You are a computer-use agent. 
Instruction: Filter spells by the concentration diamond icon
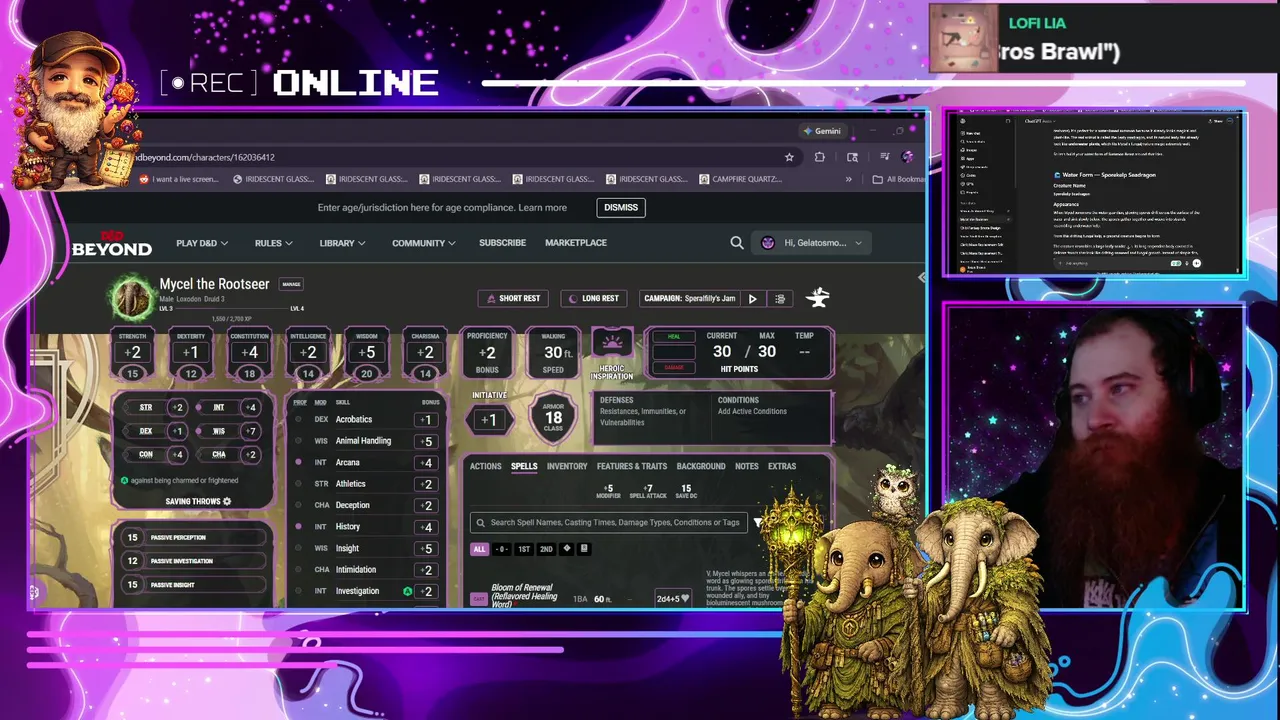[567, 549]
